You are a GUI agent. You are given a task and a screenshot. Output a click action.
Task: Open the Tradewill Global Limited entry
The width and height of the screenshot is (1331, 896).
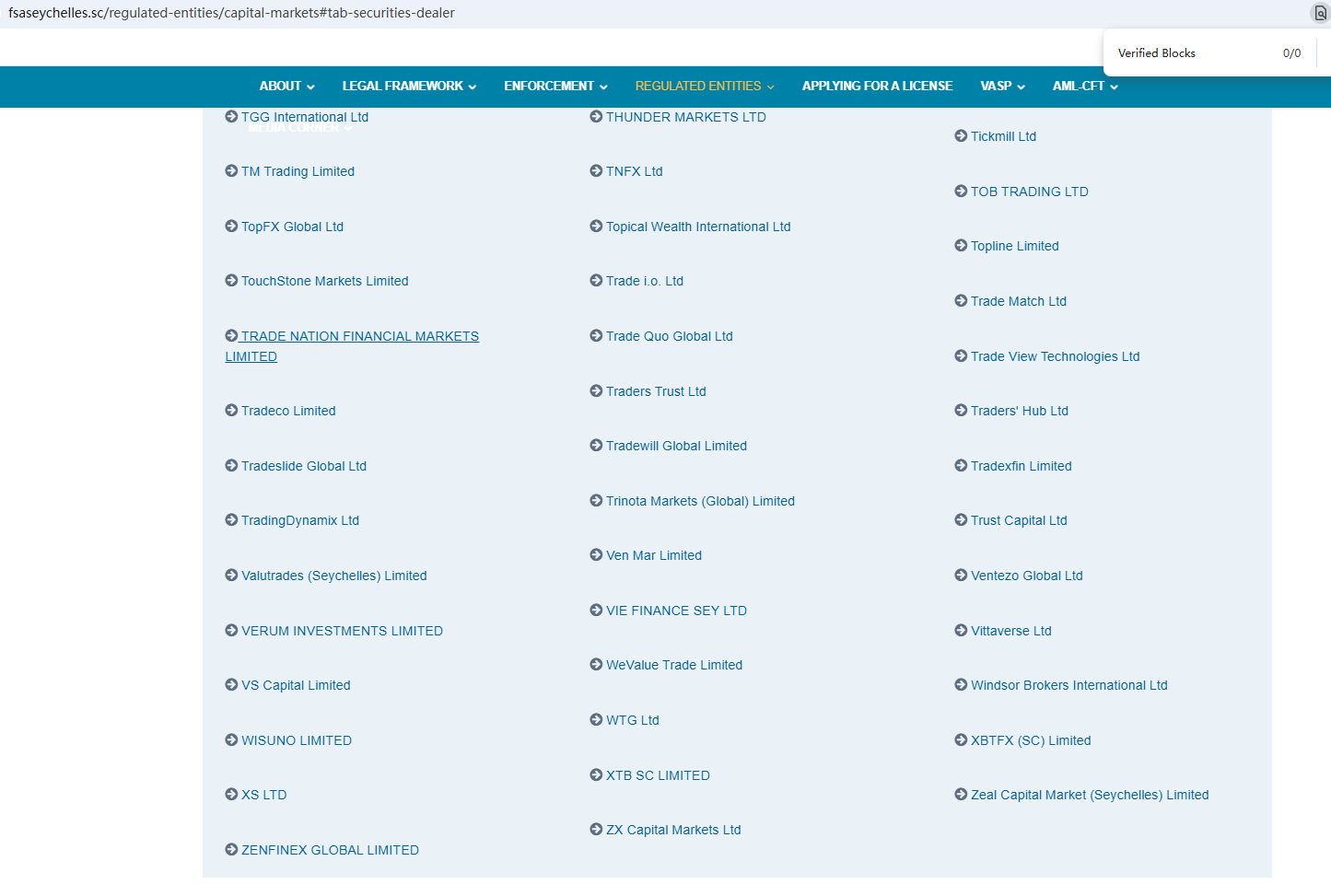pos(676,446)
